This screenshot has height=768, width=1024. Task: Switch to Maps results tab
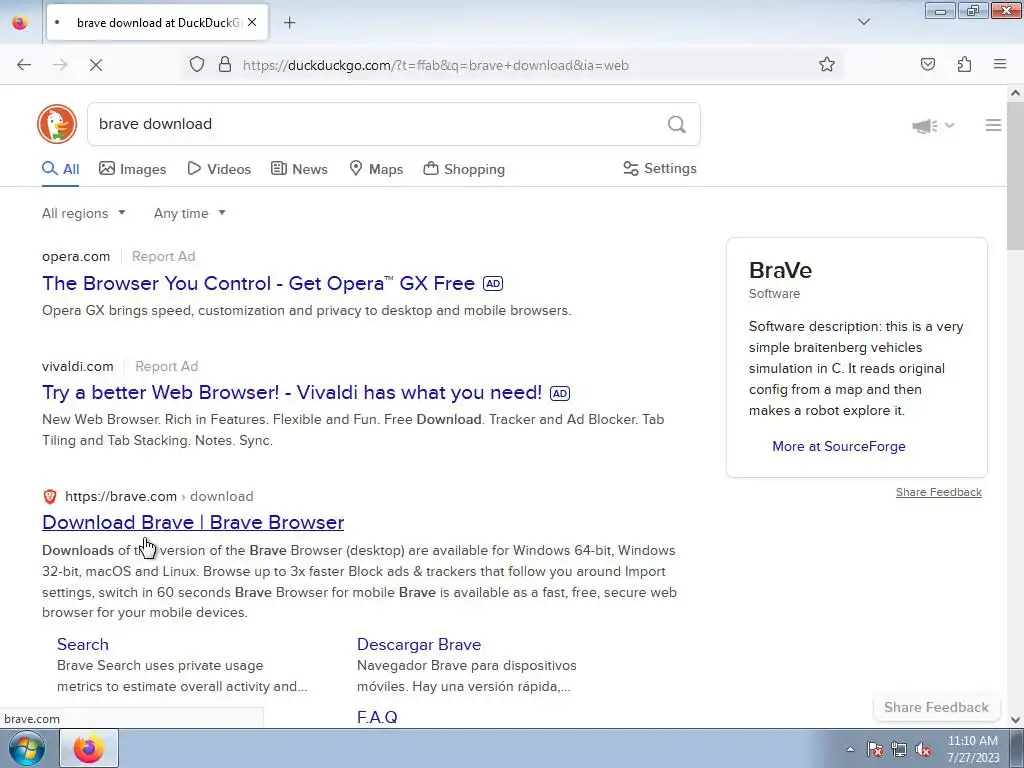(x=376, y=169)
